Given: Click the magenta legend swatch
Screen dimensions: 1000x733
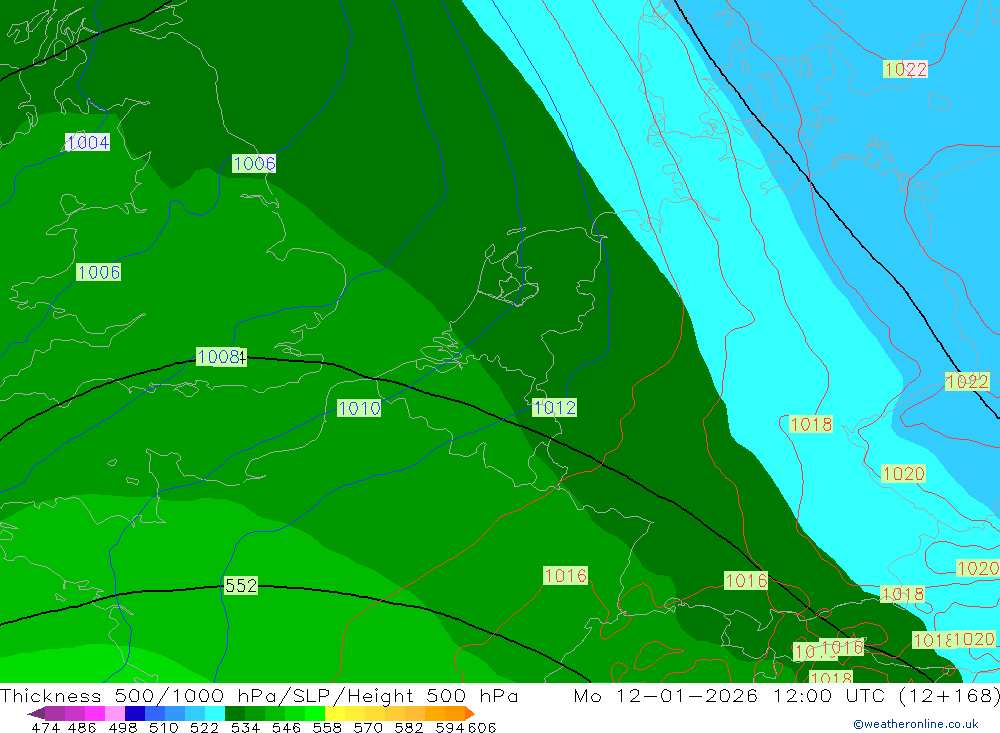Looking at the screenshot, I should pyautogui.click(x=95, y=713).
